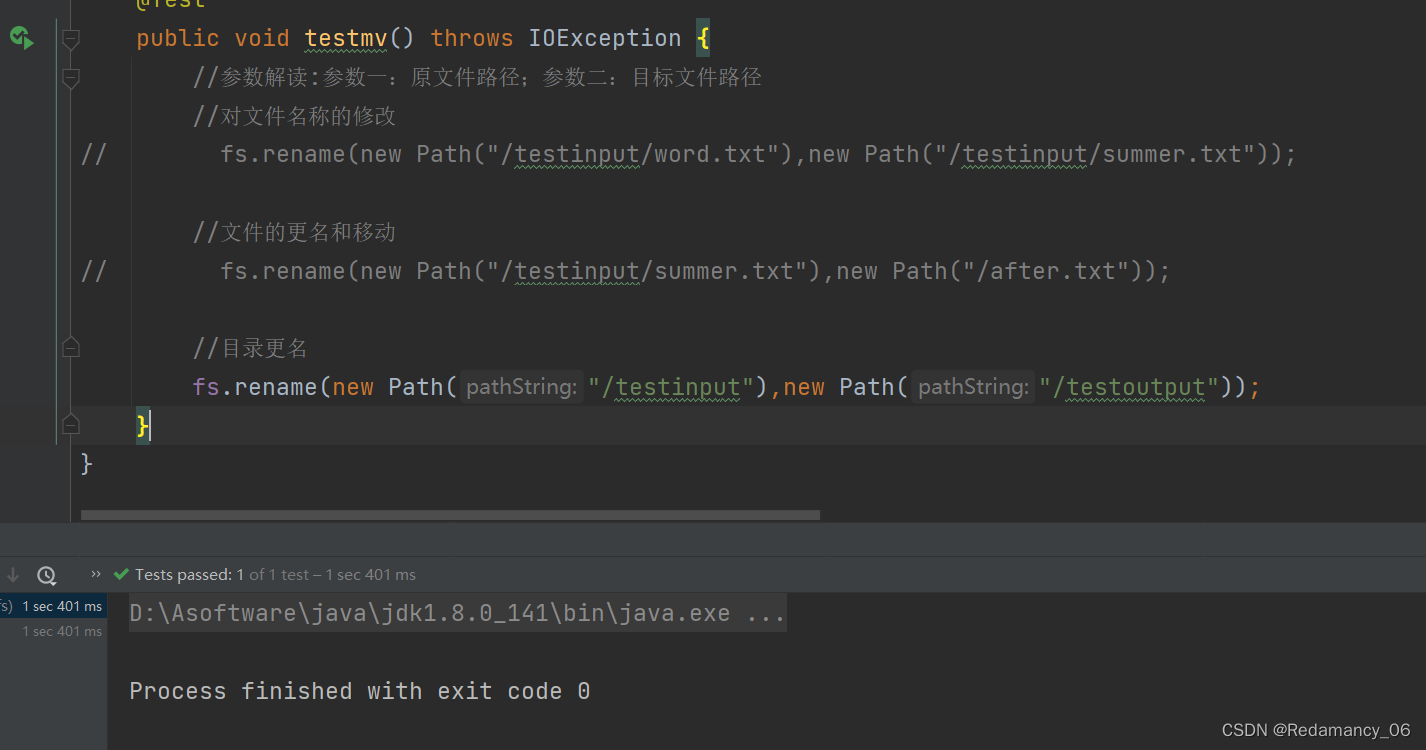Fold the 目录更名 comment line
This screenshot has height=750, width=1426.
point(70,347)
